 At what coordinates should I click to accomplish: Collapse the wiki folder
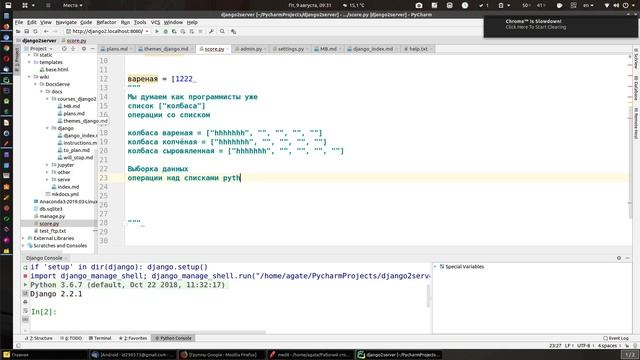(29, 77)
